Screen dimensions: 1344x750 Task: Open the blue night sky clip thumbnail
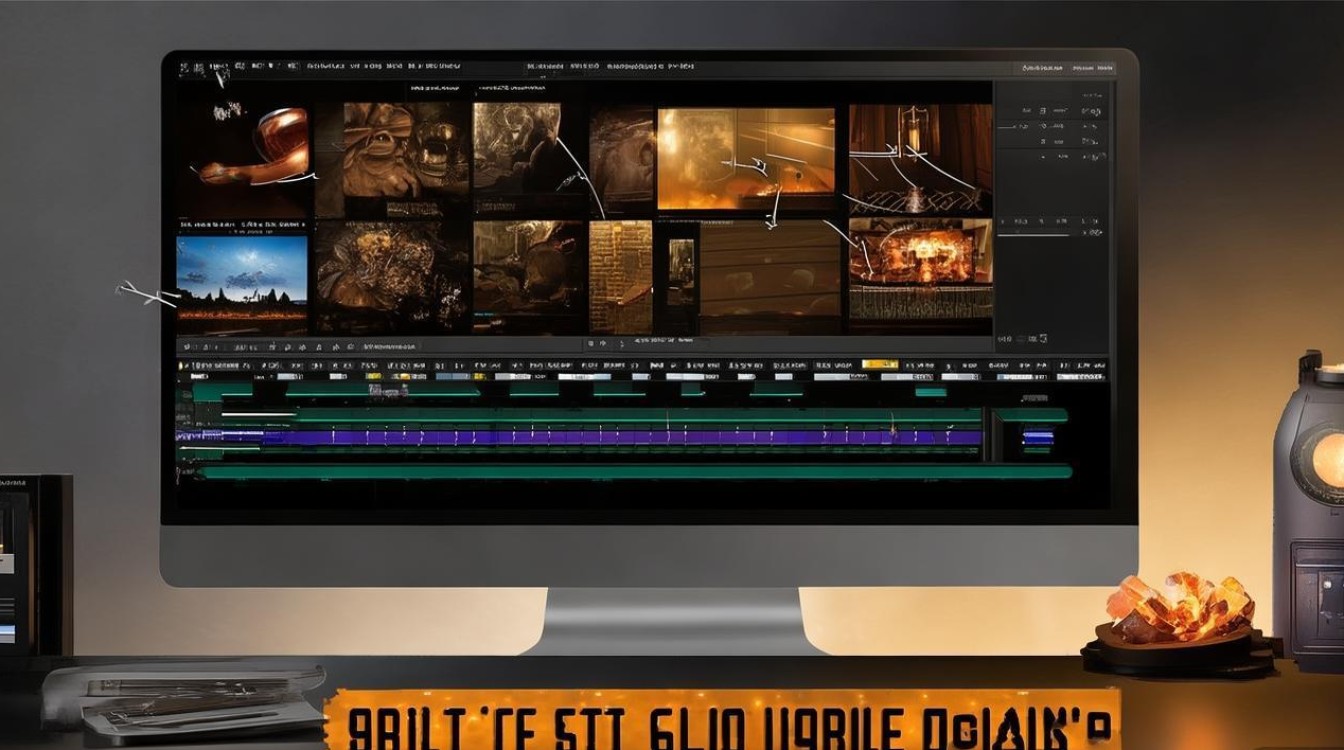click(x=242, y=284)
